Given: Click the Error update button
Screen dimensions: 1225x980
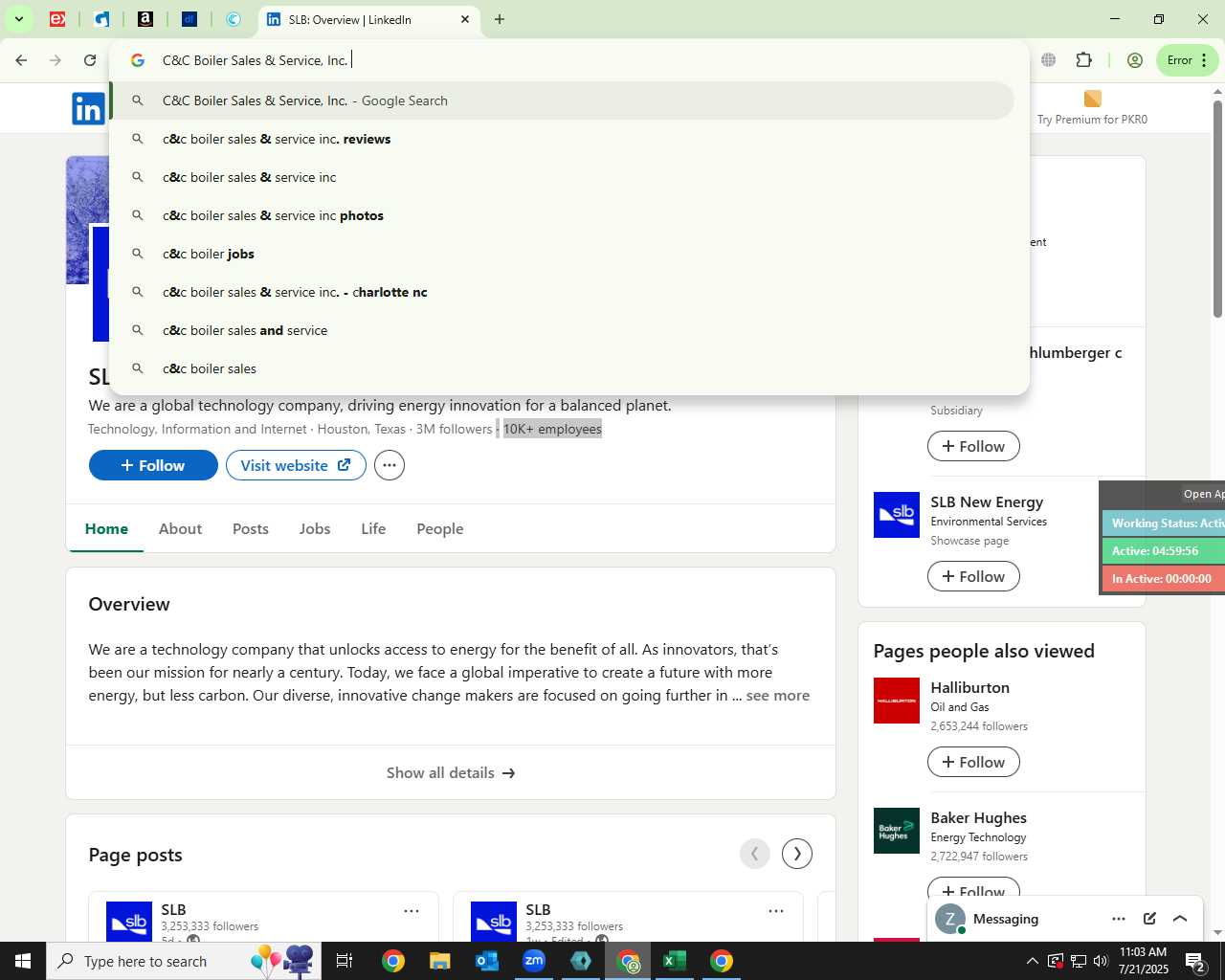Looking at the screenshot, I should (1187, 60).
